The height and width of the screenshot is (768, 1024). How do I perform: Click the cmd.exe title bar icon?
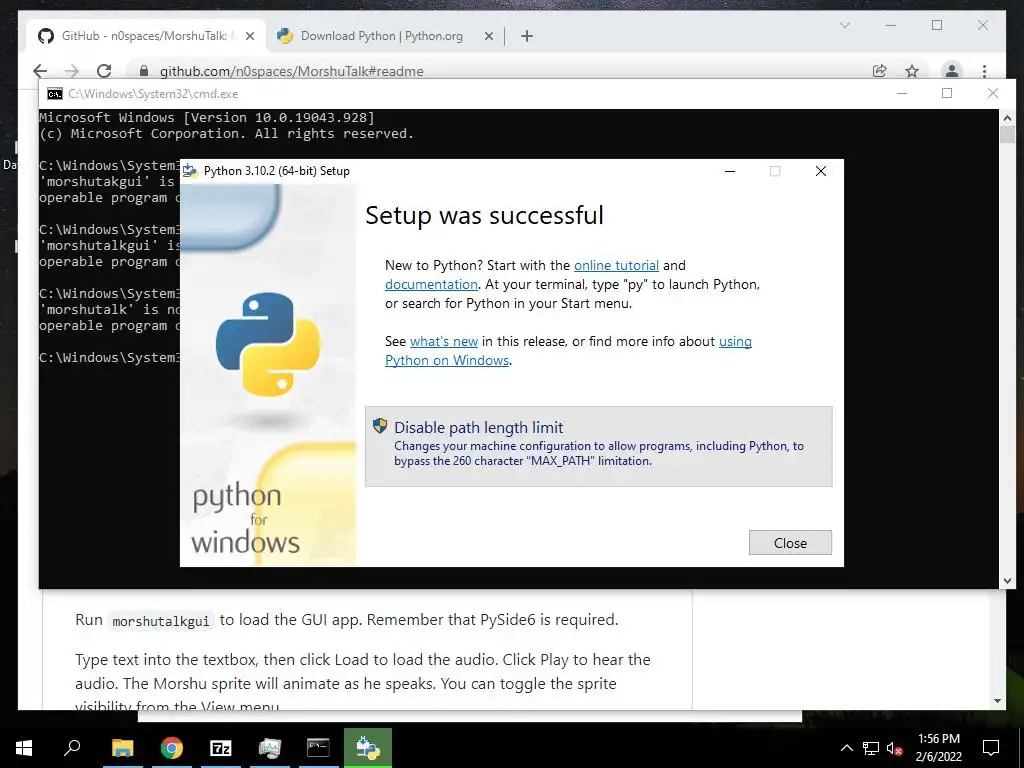pyautogui.click(x=55, y=94)
